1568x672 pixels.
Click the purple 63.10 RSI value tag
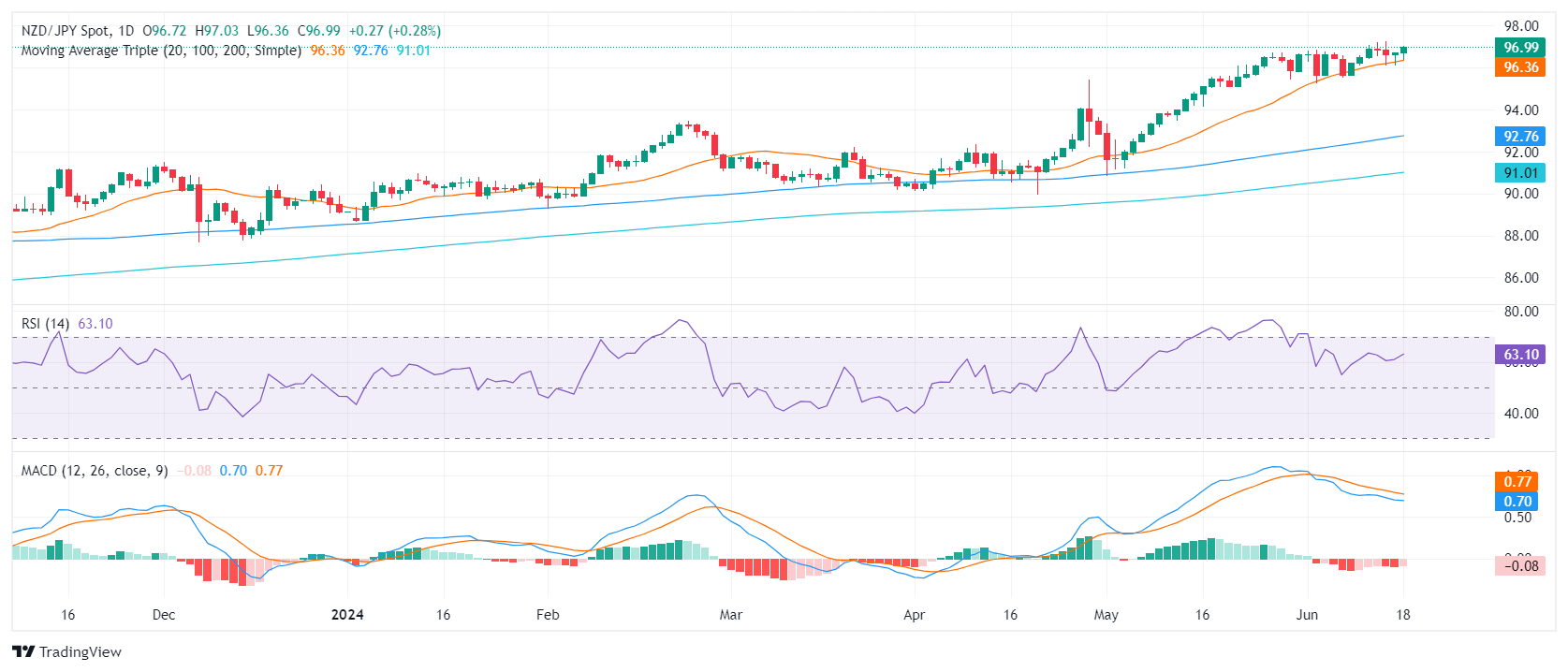[1520, 355]
